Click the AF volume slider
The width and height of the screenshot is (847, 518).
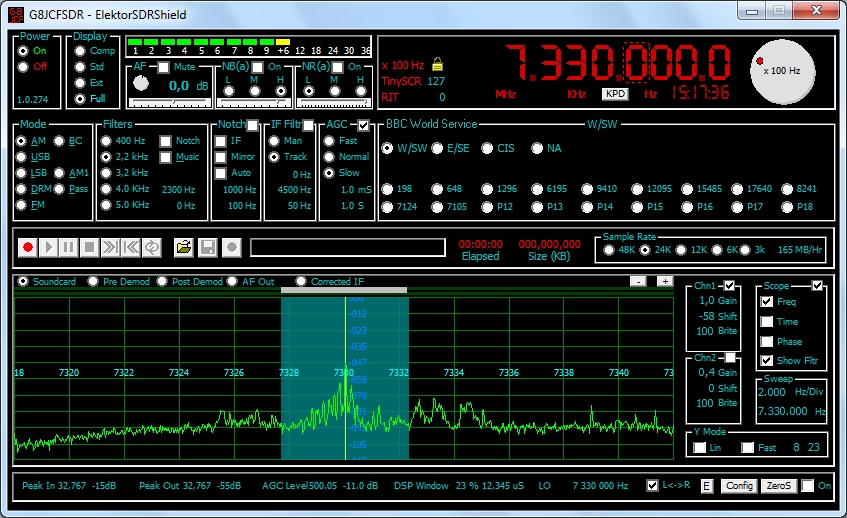[x=171, y=101]
